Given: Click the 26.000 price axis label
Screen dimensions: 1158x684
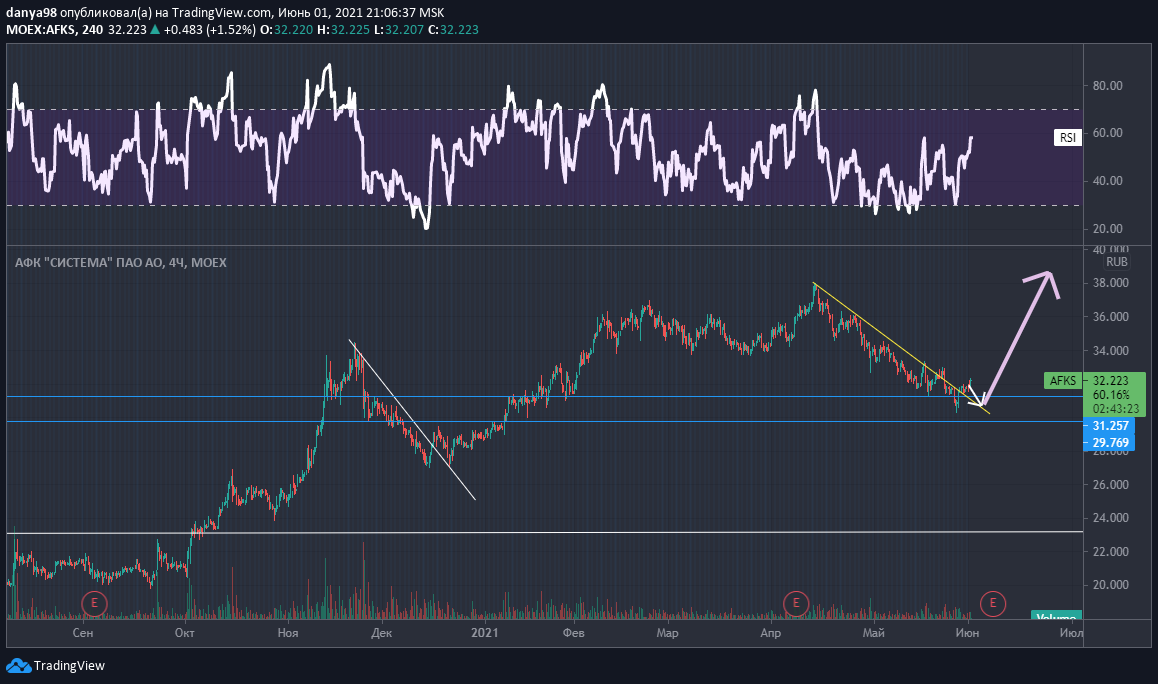Looking at the screenshot, I should [x=1111, y=485].
